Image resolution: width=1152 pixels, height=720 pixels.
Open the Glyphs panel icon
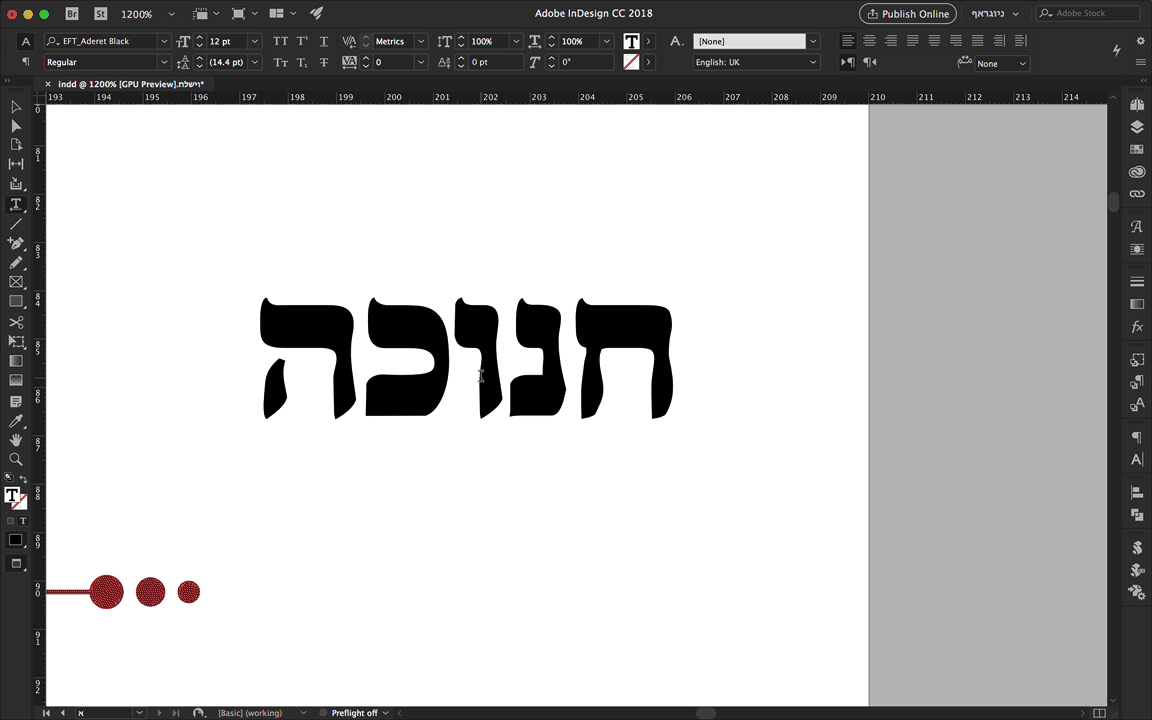(x=1137, y=227)
